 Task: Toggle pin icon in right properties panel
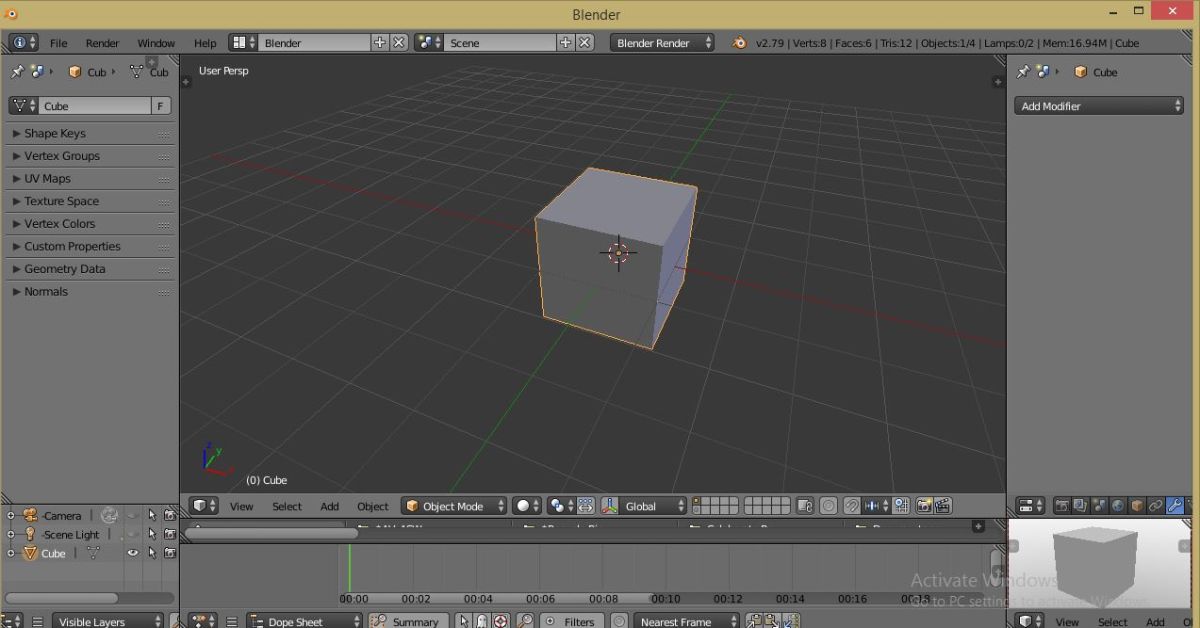coord(1024,72)
